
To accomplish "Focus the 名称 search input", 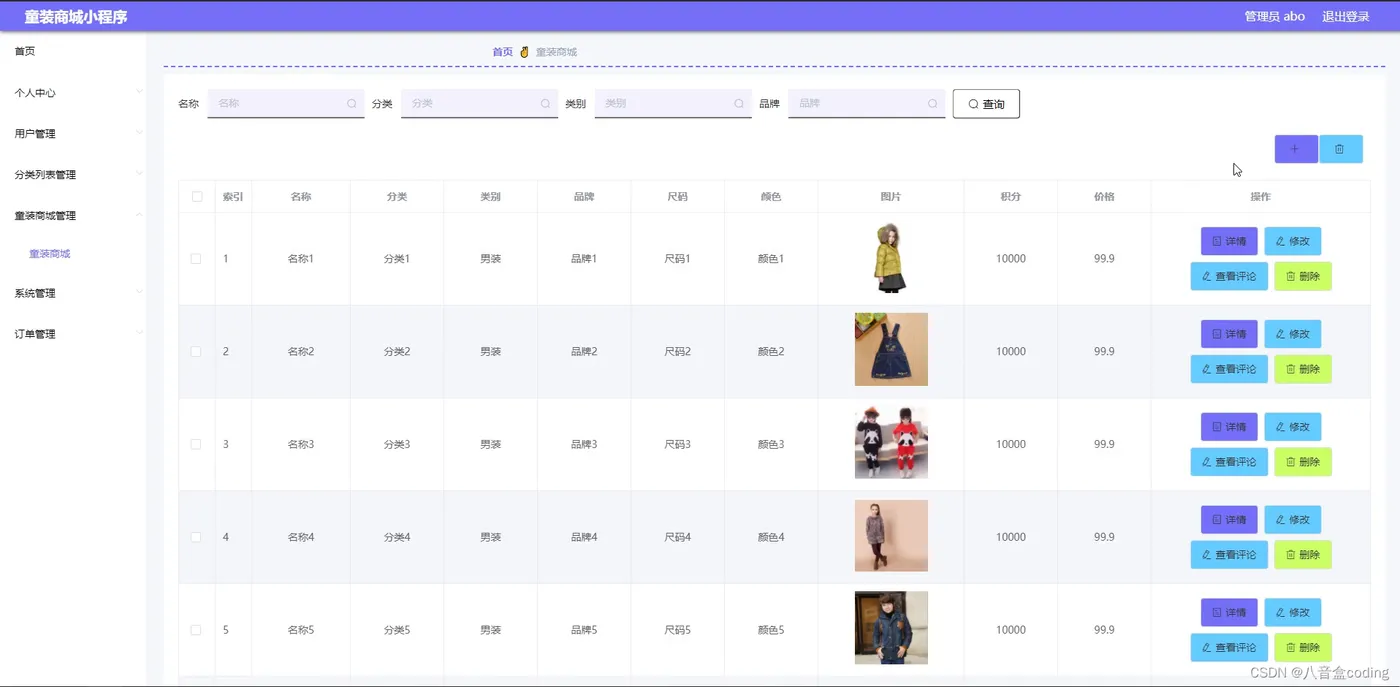I will [x=286, y=103].
